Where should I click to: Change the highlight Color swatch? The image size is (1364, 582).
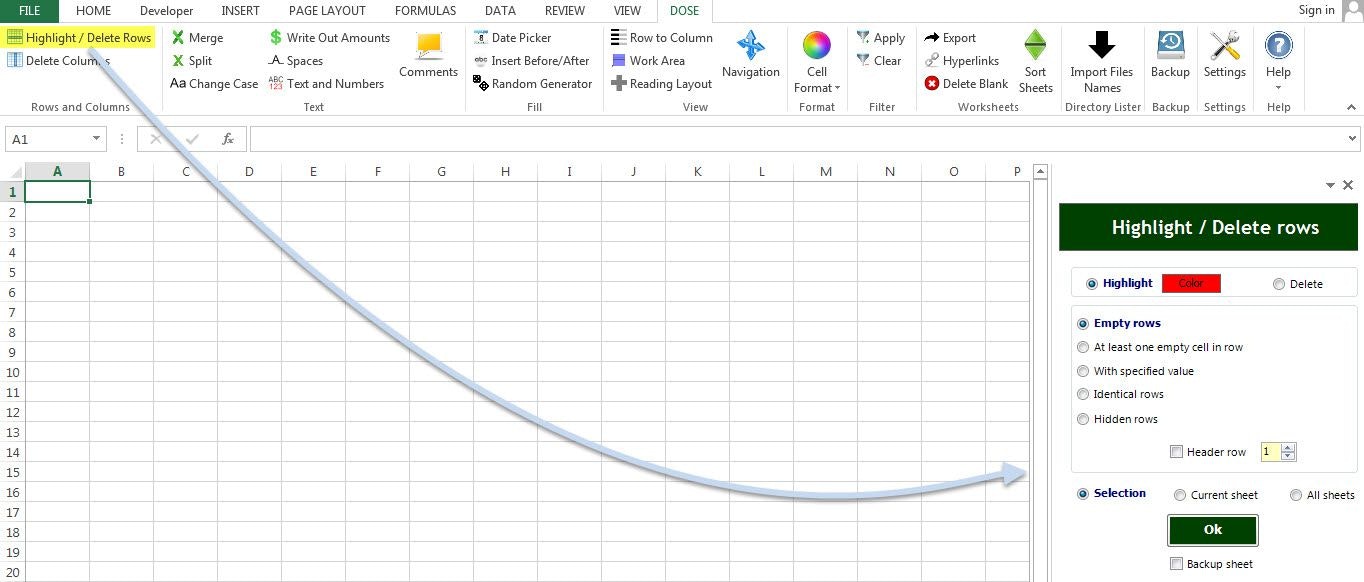click(x=1191, y=283)
